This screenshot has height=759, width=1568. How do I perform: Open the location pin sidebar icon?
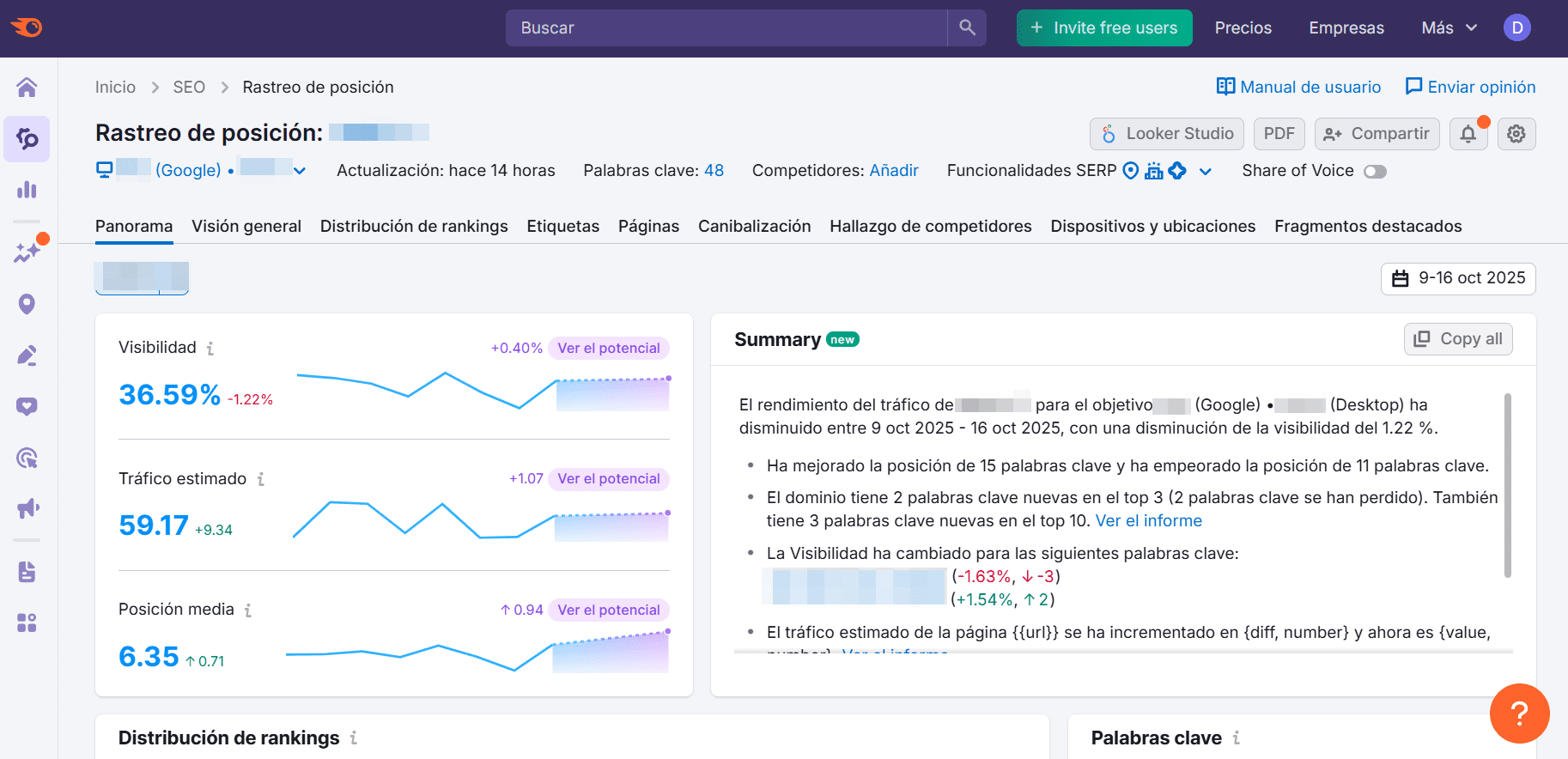(27, 304)
